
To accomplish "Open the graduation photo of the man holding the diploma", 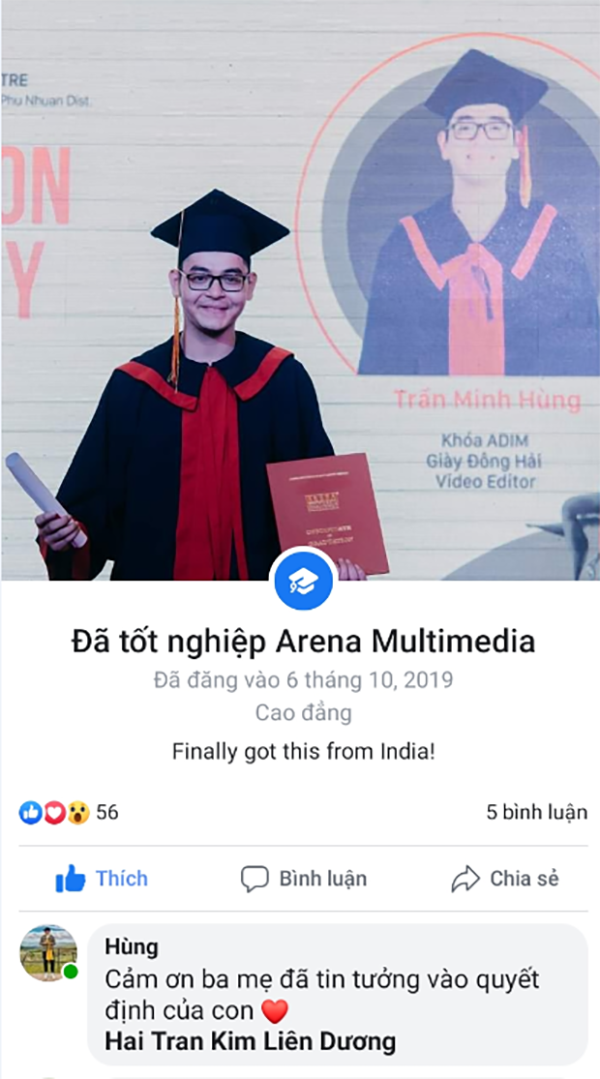I will (300, 290).
